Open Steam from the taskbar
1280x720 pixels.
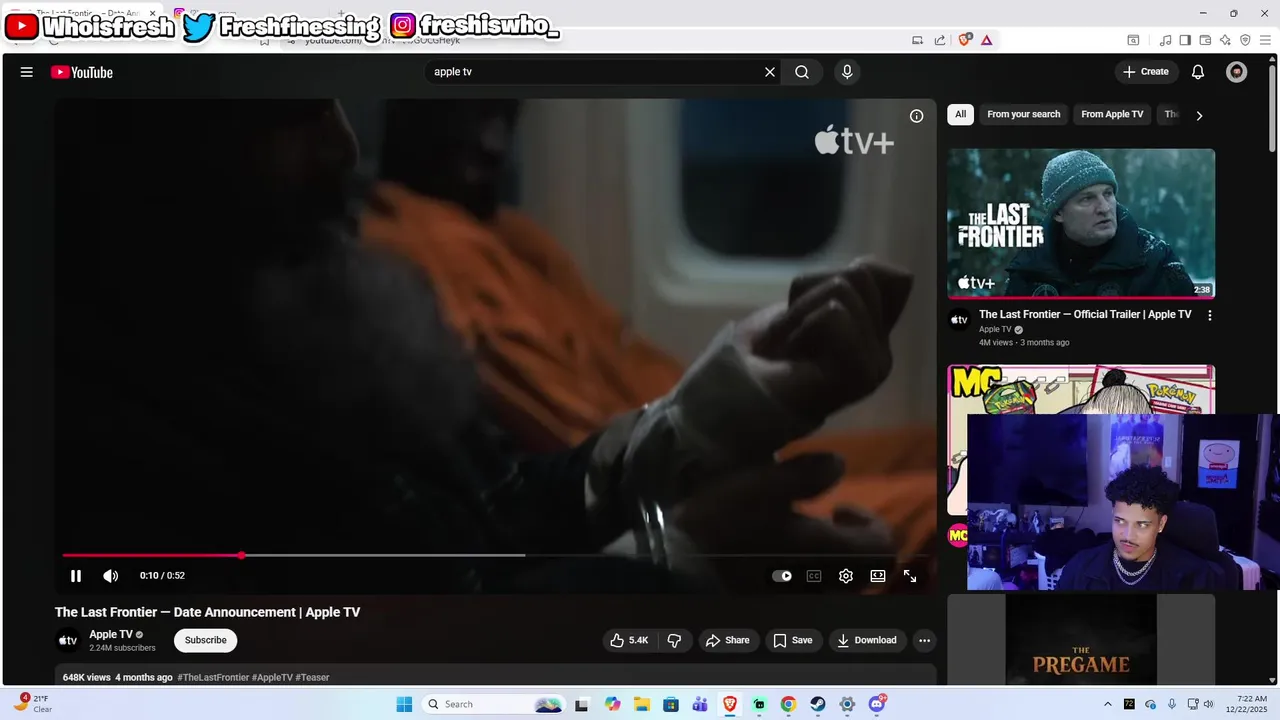[x=817, y=704]
